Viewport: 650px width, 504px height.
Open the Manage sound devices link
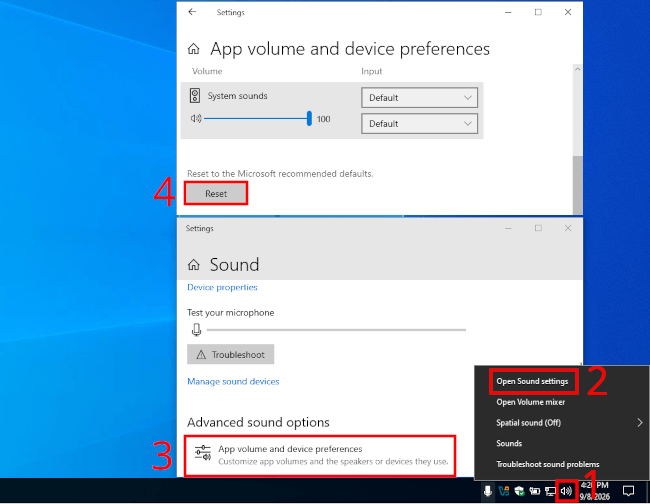[233, 381]
